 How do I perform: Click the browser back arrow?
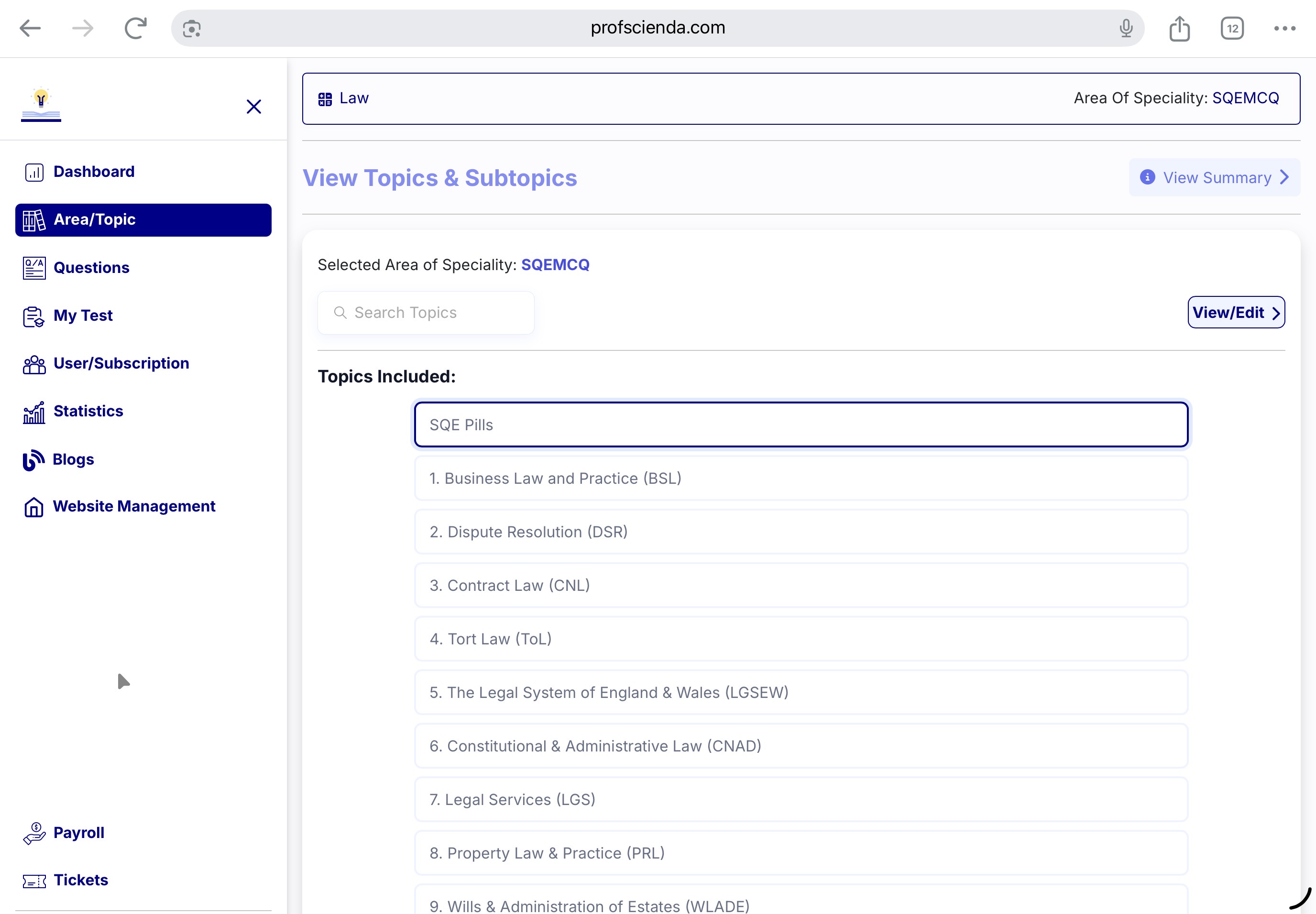point(30,28)
